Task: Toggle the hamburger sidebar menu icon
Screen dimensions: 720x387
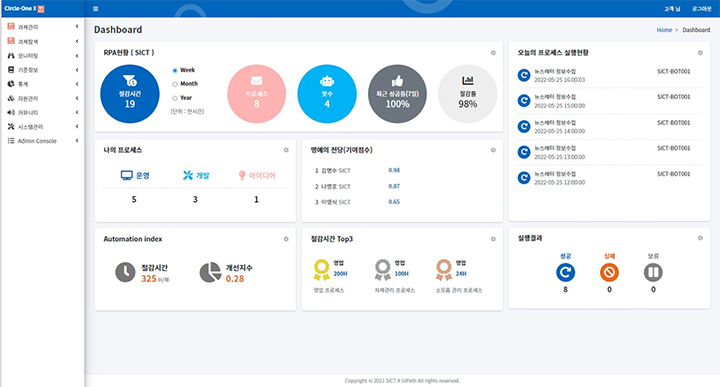Action: [x=96, y=9]
